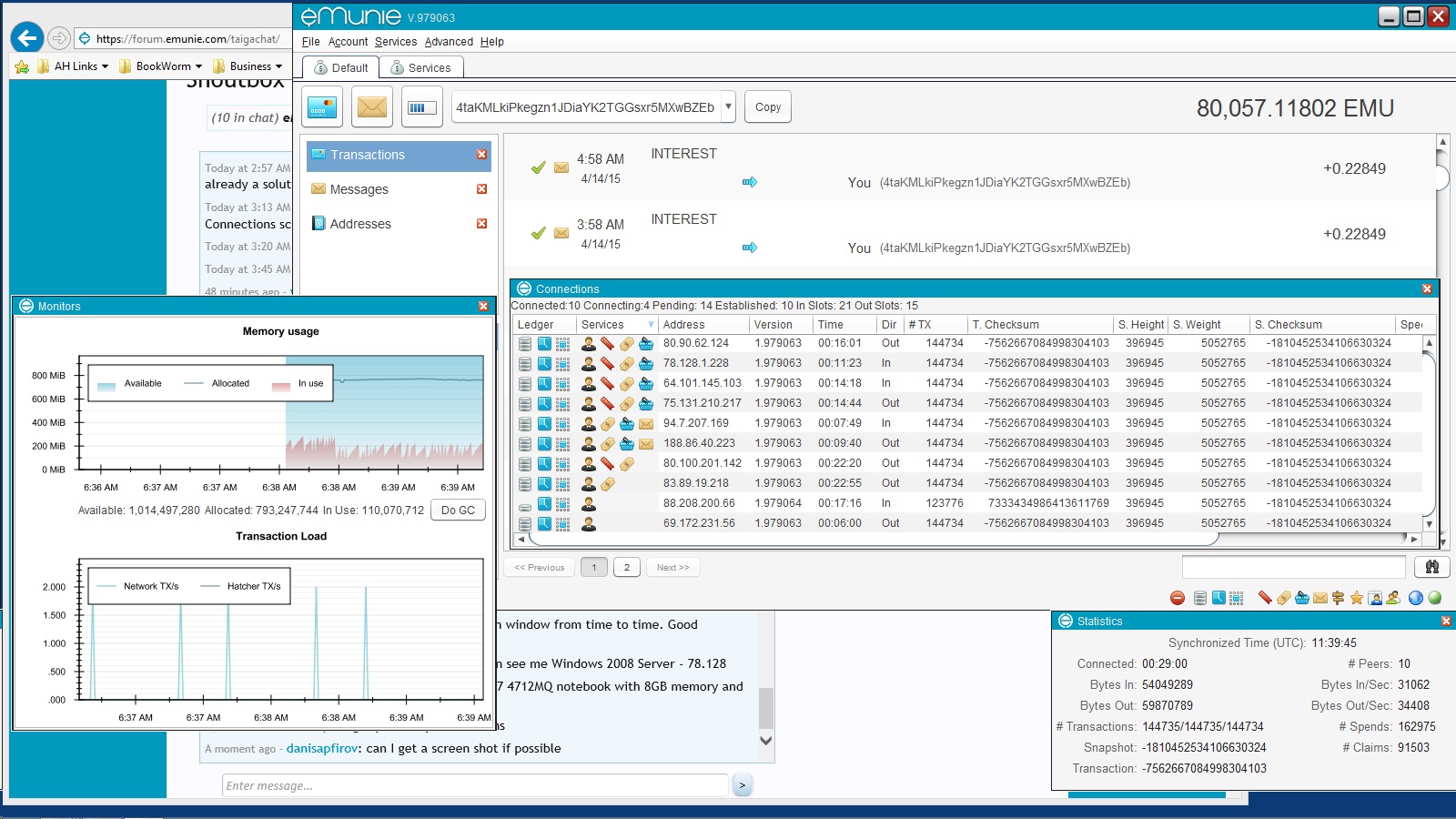Click the ledger database icon in status bar
This screenshot has height=819, width=1456.
[x=1200, y=598]
